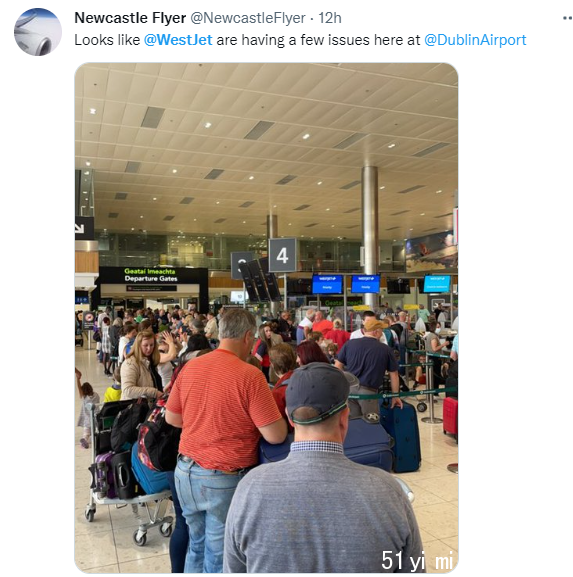Click the luggage trolley with bags
The image size is (573, 577).
[131, 469]
